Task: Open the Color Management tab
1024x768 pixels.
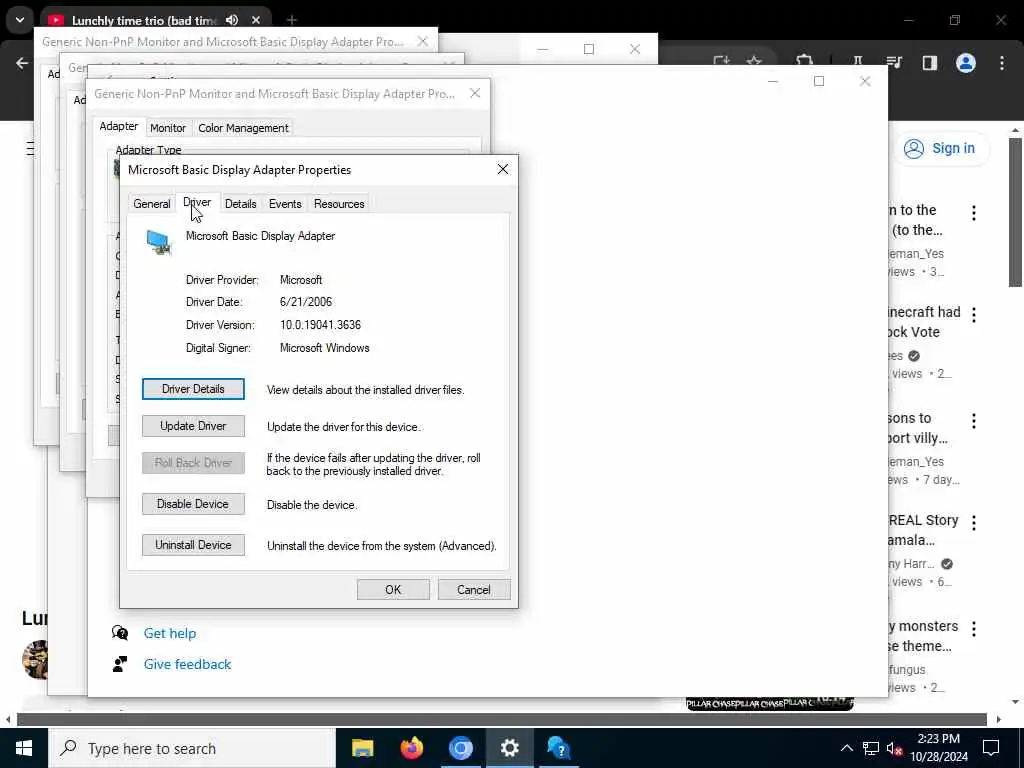Action: 243,128
